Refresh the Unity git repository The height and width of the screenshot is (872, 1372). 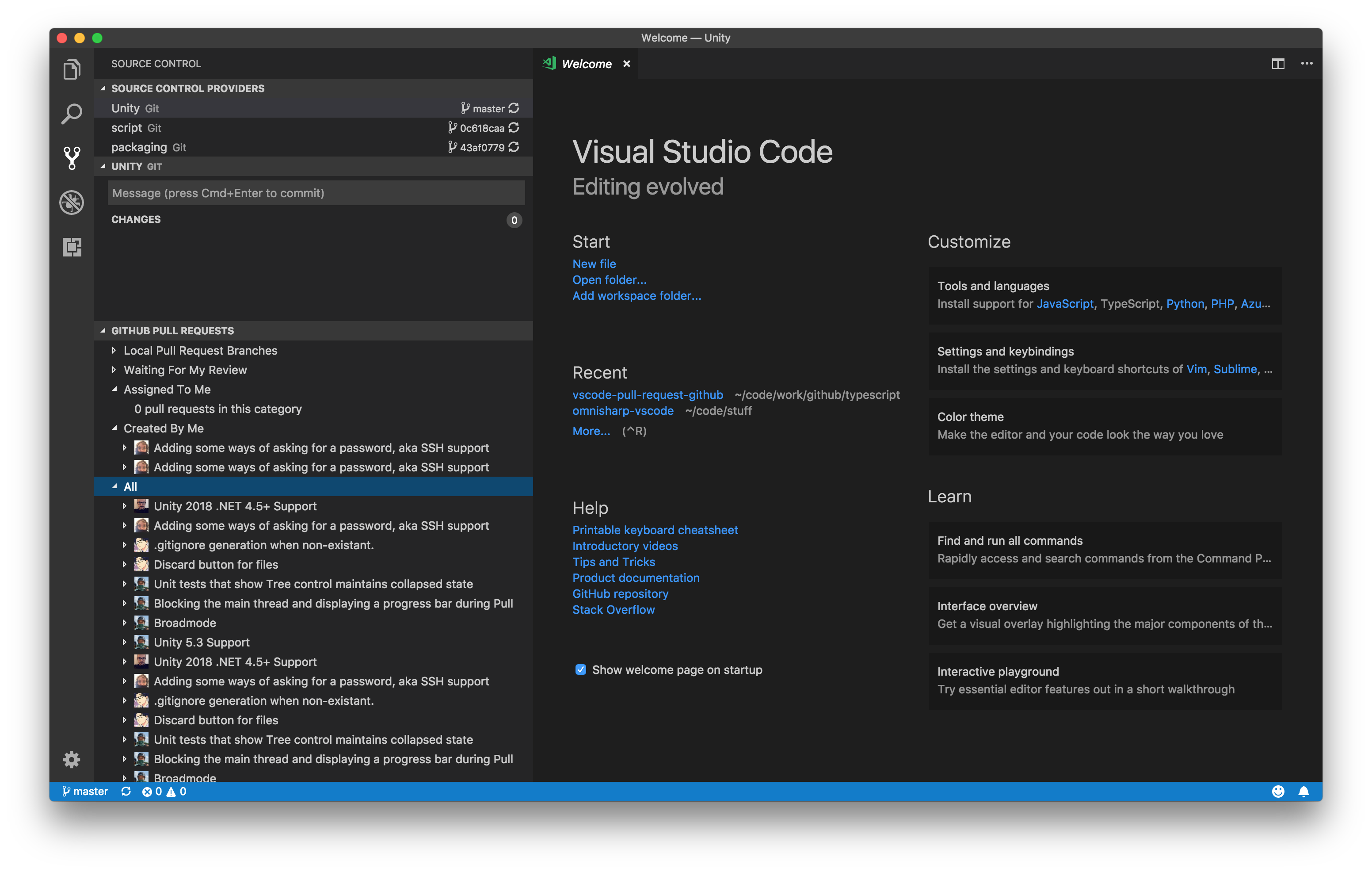[513, 108]
